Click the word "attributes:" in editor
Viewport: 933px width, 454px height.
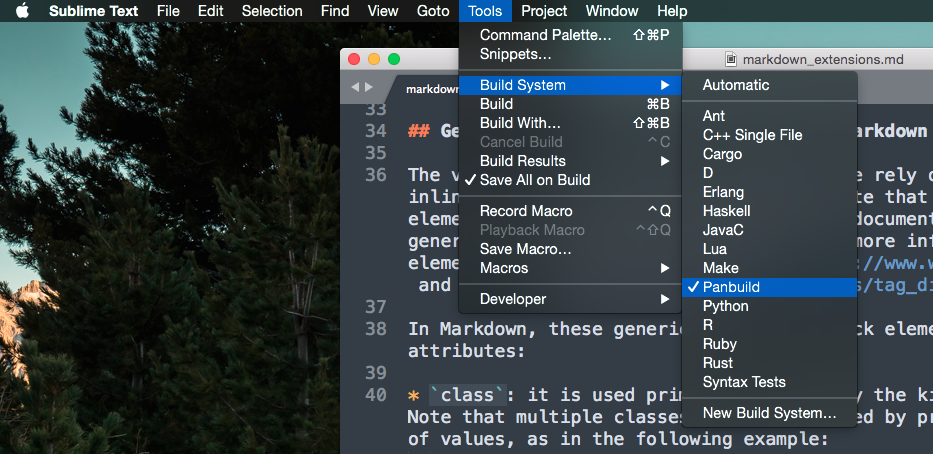(x=467, y=351)
